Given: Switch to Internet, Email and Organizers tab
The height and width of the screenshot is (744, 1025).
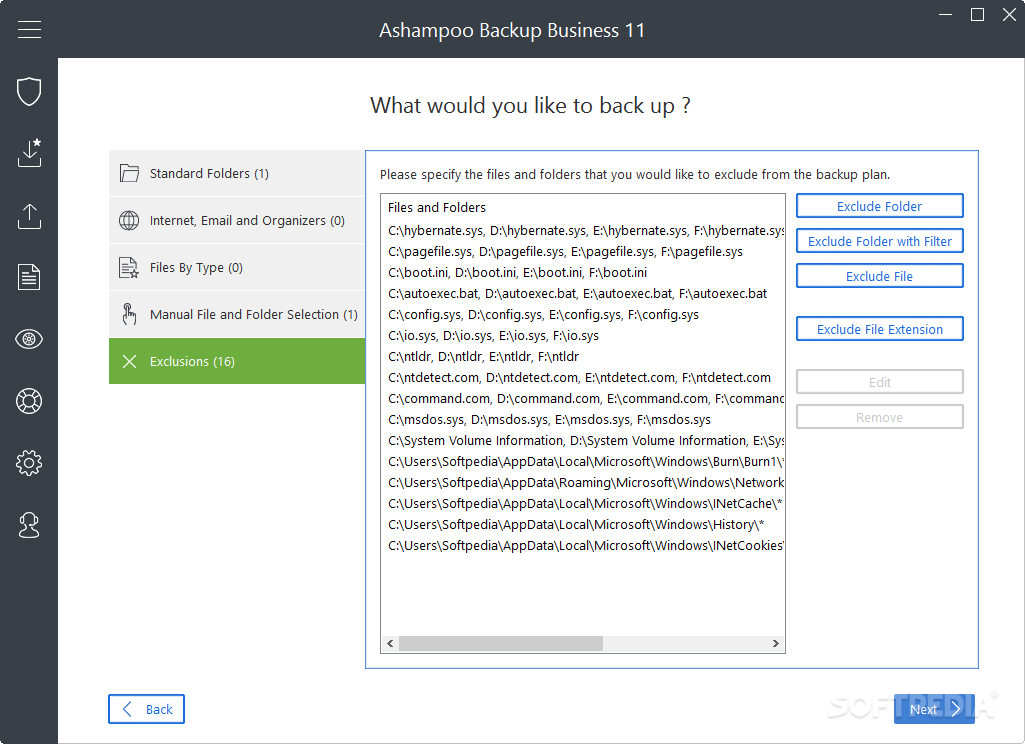Looking at the screenshot, I should 237,220.
